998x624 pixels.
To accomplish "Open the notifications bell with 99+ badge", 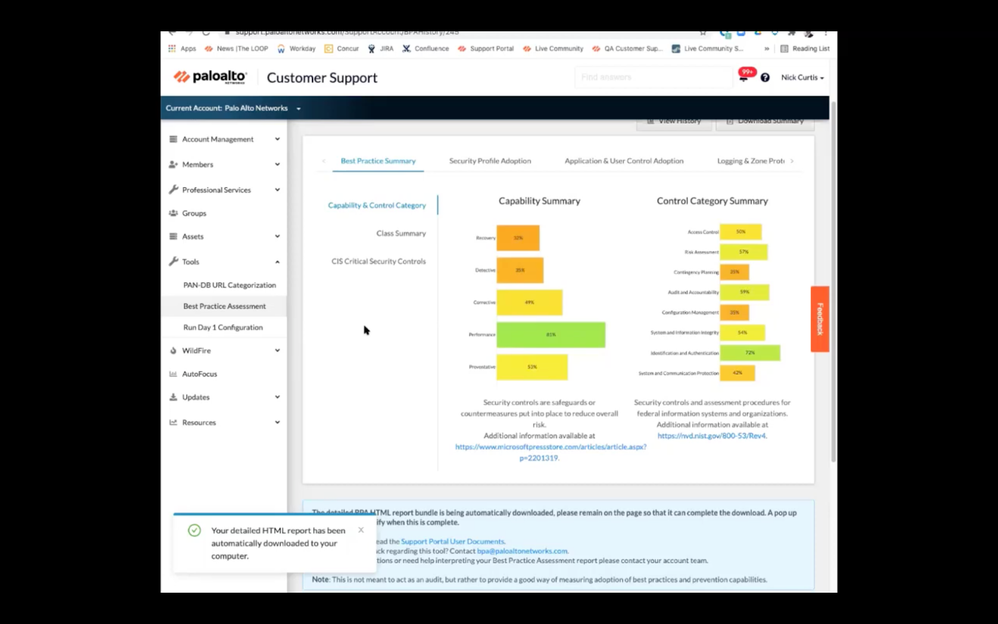I will [743, 78].
